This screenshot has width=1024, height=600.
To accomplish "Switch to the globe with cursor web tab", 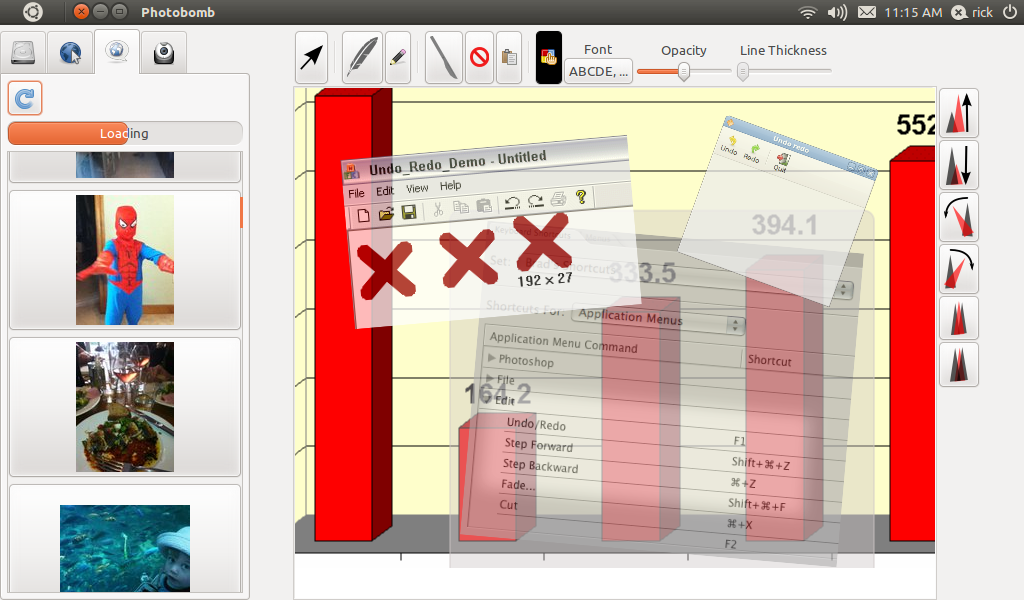I will point(70,52).
